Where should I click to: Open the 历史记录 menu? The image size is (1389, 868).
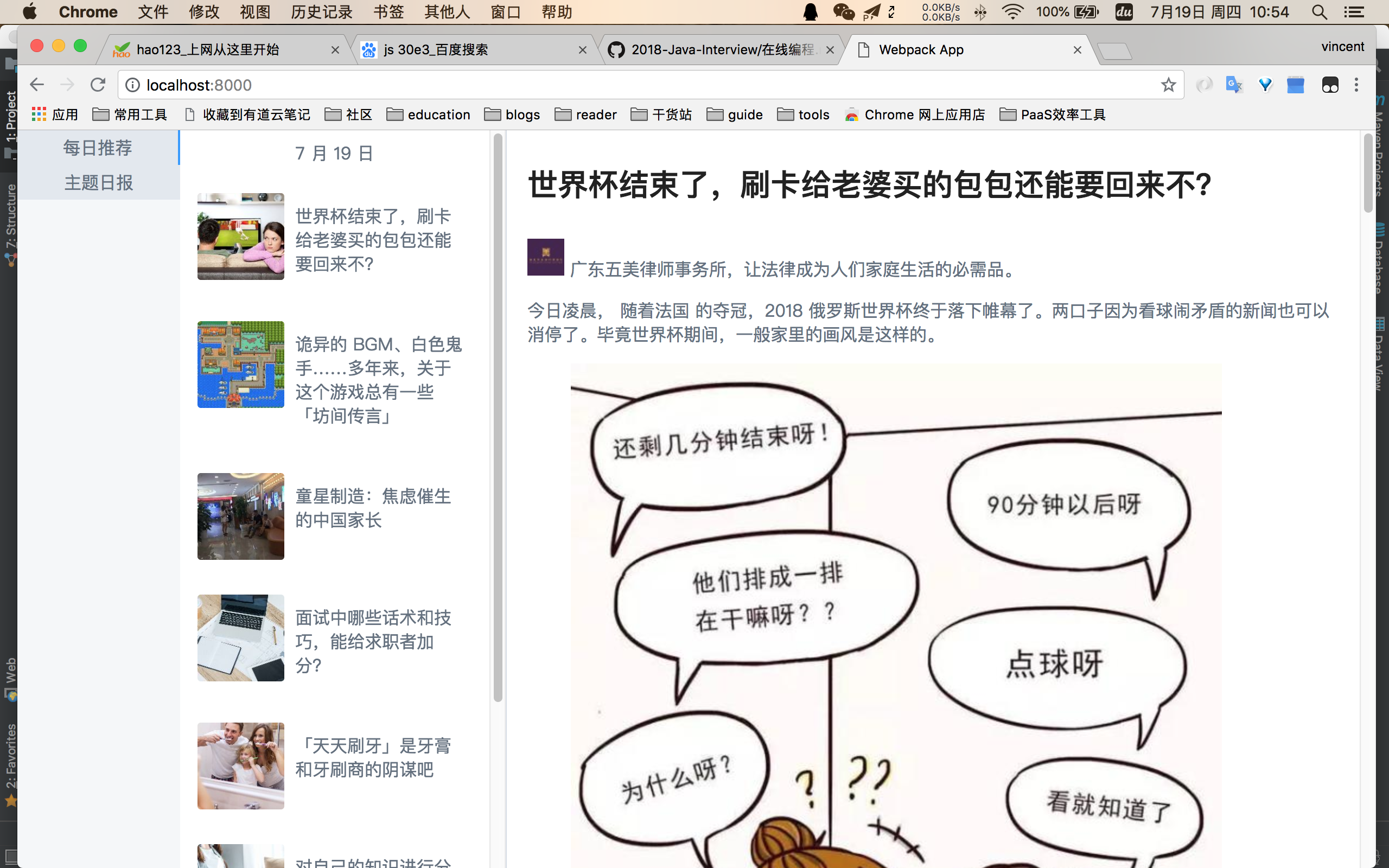point(321,12)
